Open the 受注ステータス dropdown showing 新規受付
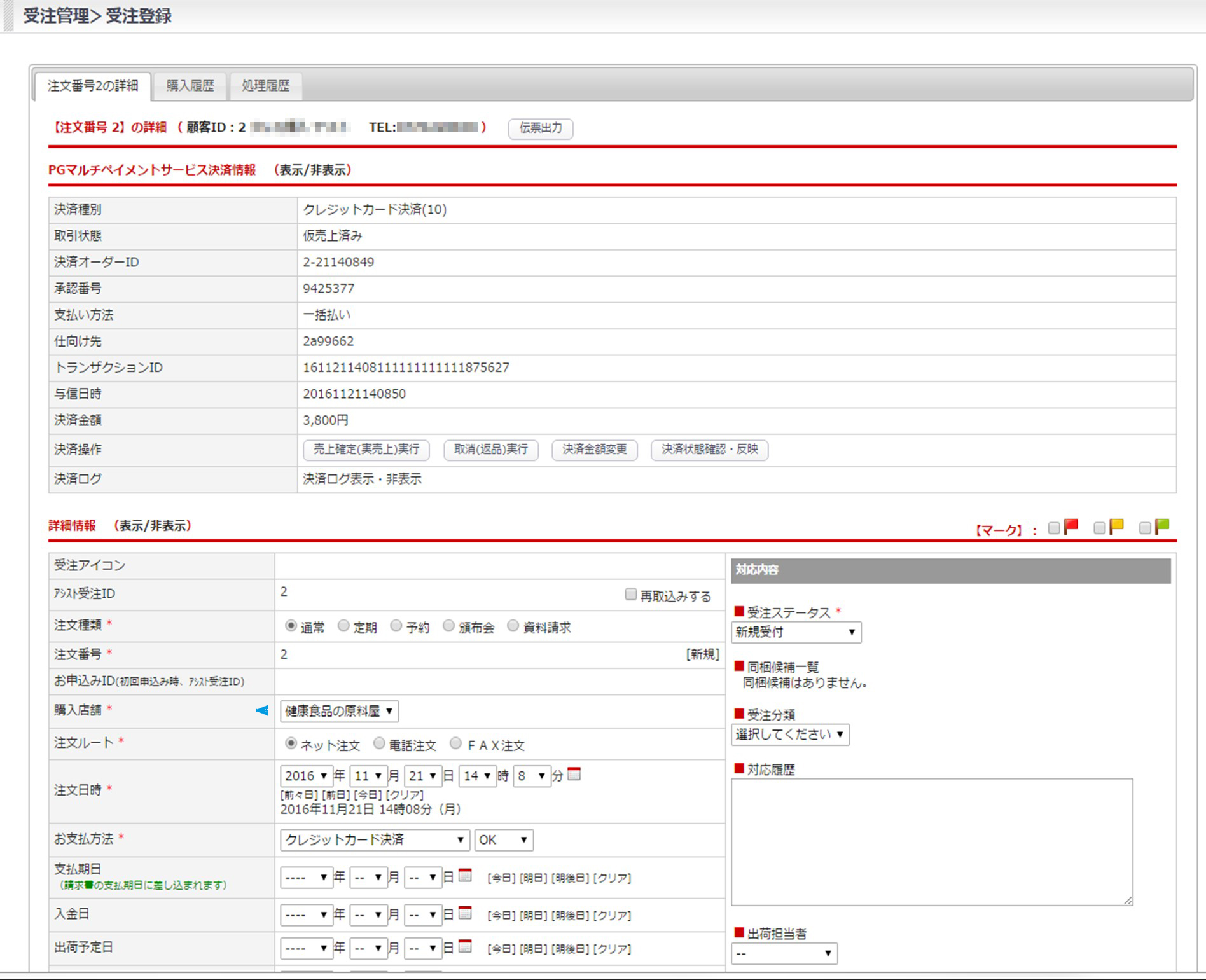 [796, 632]
